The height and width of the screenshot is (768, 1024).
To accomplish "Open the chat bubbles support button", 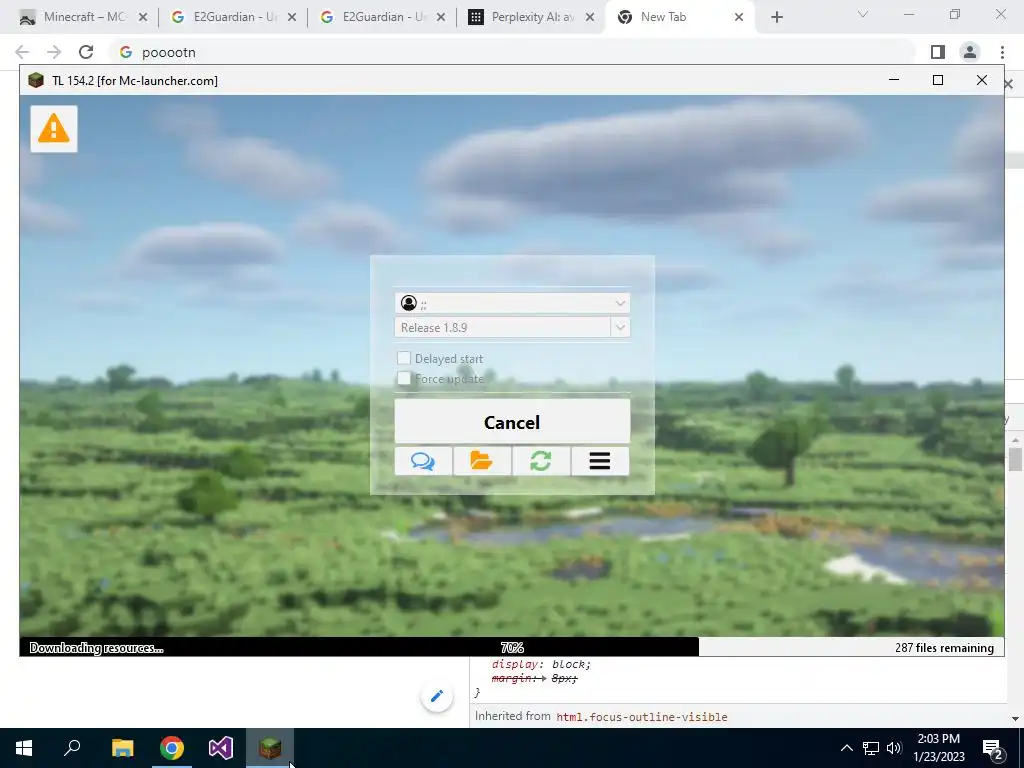I will click(x=423, y=461).
